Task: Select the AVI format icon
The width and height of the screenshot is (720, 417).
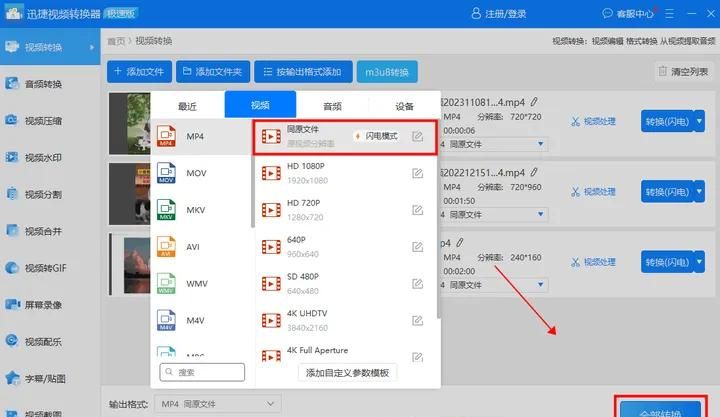Action: point(166,247)
